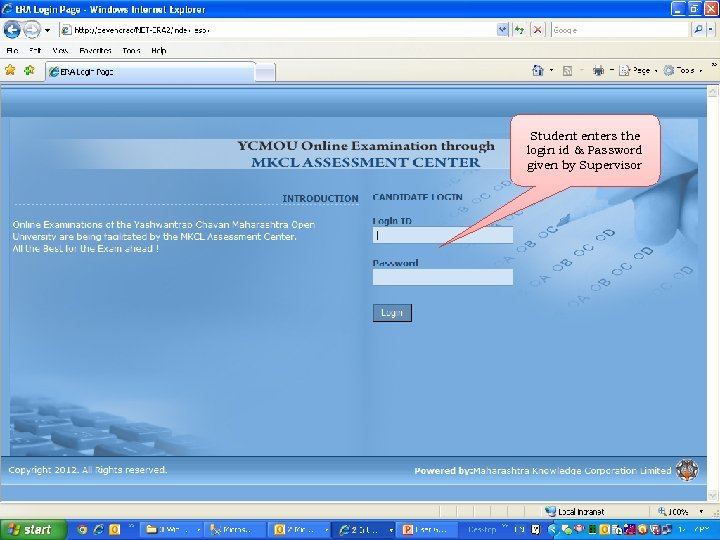Open the Tools menu in menu bar
Viewport: 720px width, 540px height.
[131, 51]
